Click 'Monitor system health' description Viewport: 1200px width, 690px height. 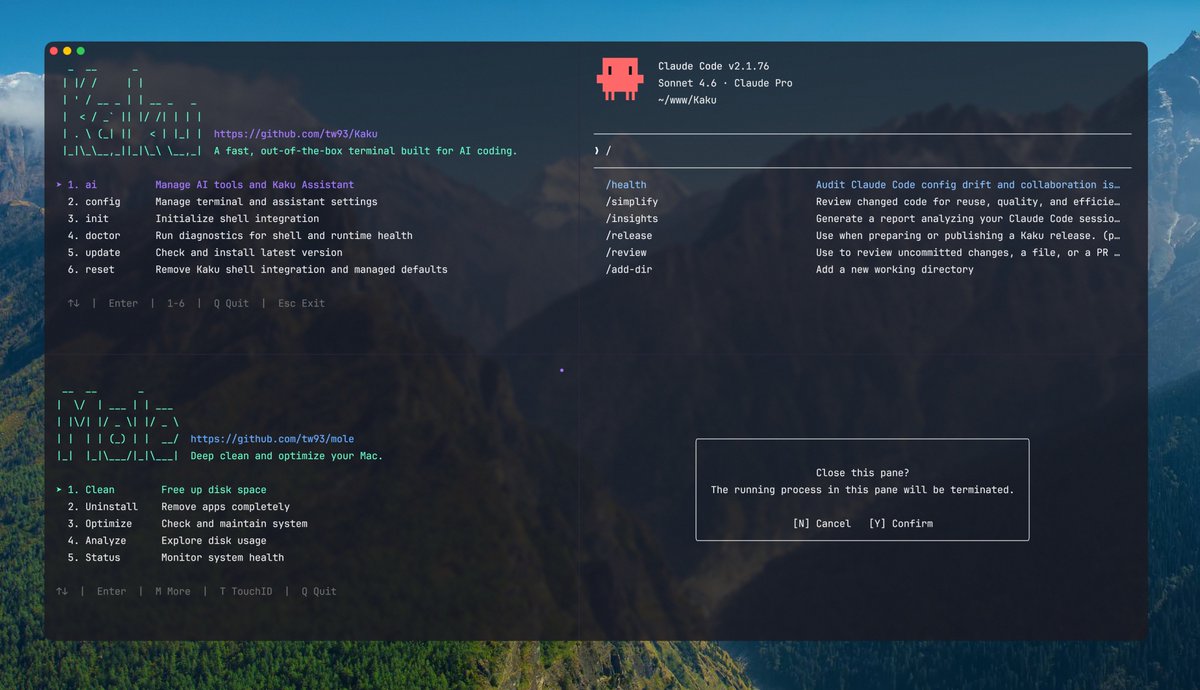(x=223, y=558)
